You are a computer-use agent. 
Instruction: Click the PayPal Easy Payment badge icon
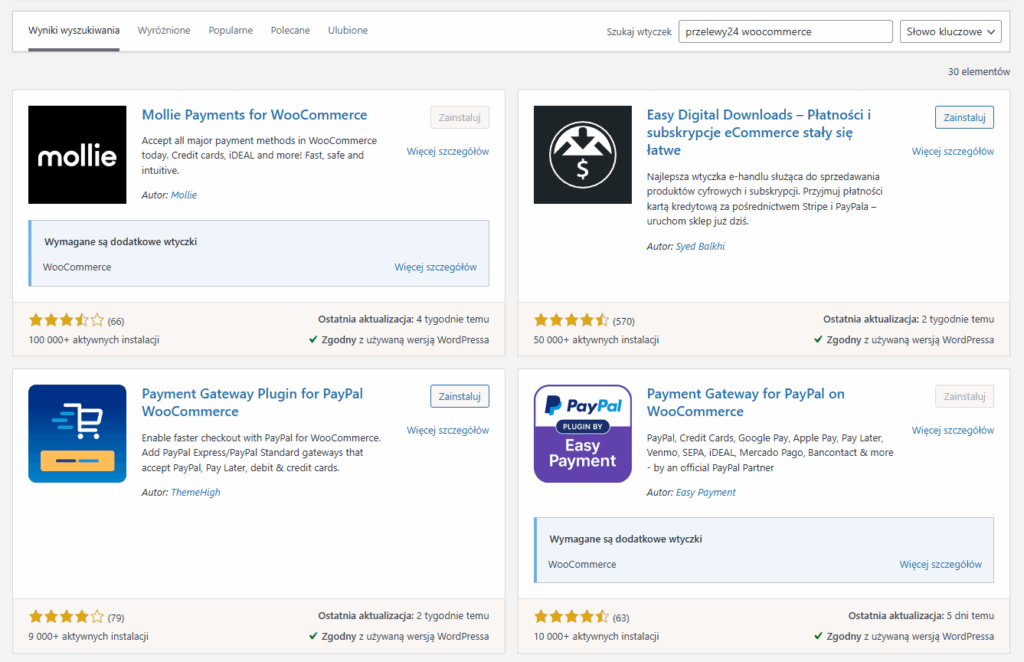click(x=582, y=433)
